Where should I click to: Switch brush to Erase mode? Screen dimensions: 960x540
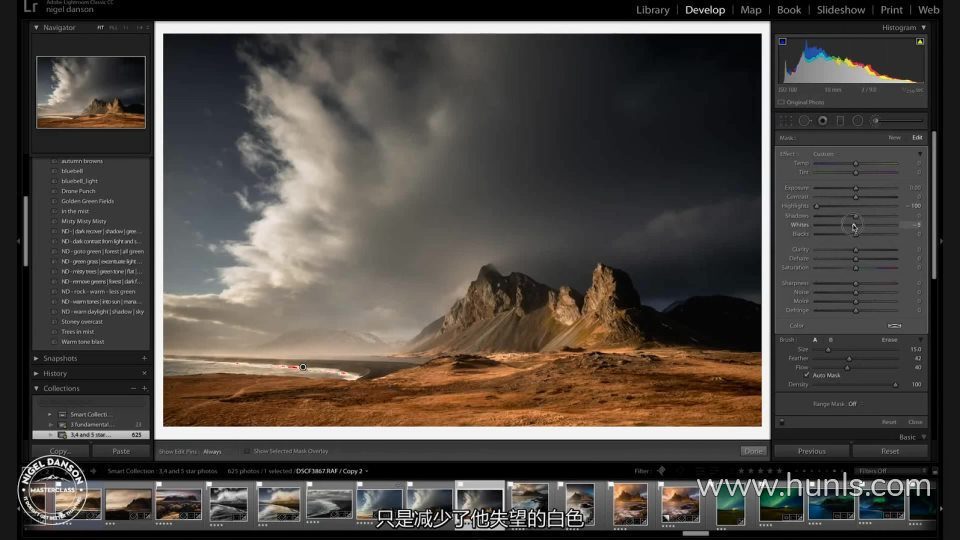[x=890, y=340]
